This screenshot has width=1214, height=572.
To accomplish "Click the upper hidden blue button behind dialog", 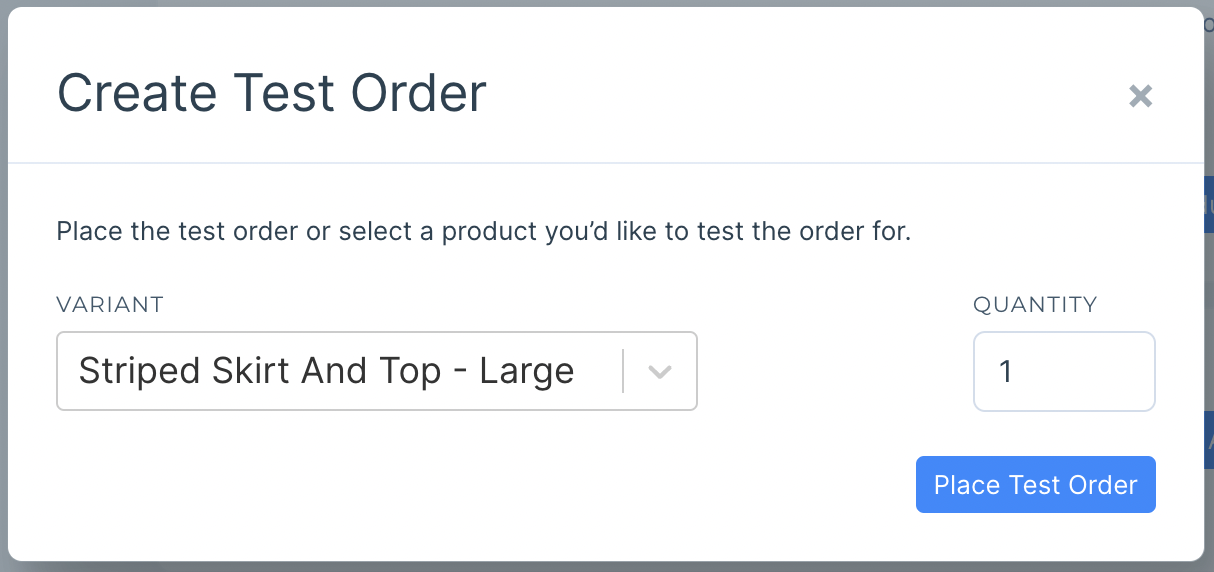I will 1208,205.
